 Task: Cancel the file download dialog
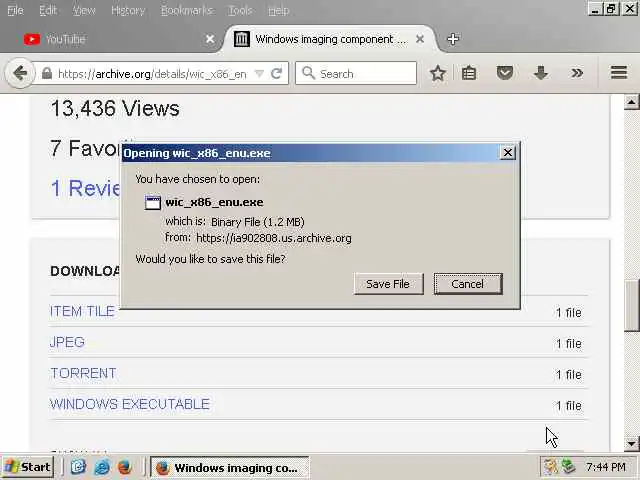[468, 284]
